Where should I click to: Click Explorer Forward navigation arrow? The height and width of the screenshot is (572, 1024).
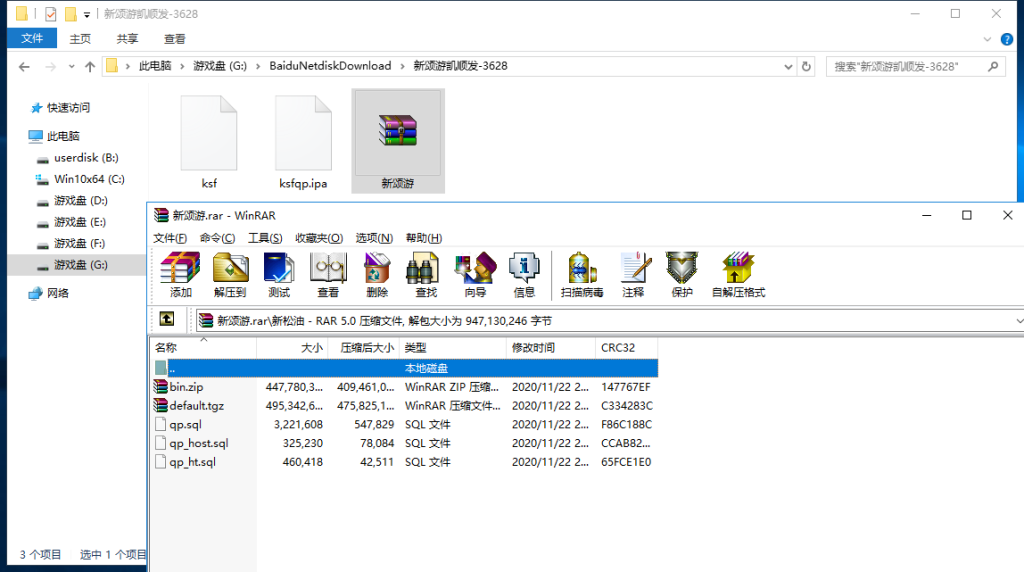[x=50, y=67]
